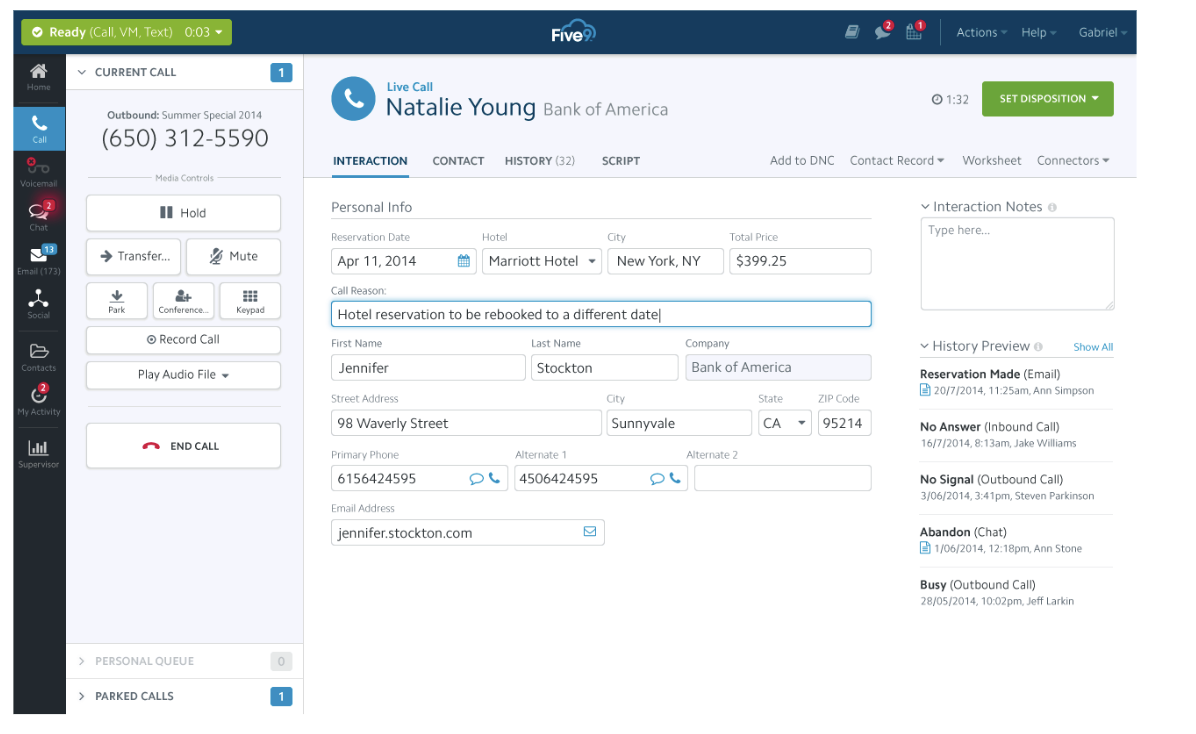
Task: Mute the current call
Action: (x=233, y=256)
